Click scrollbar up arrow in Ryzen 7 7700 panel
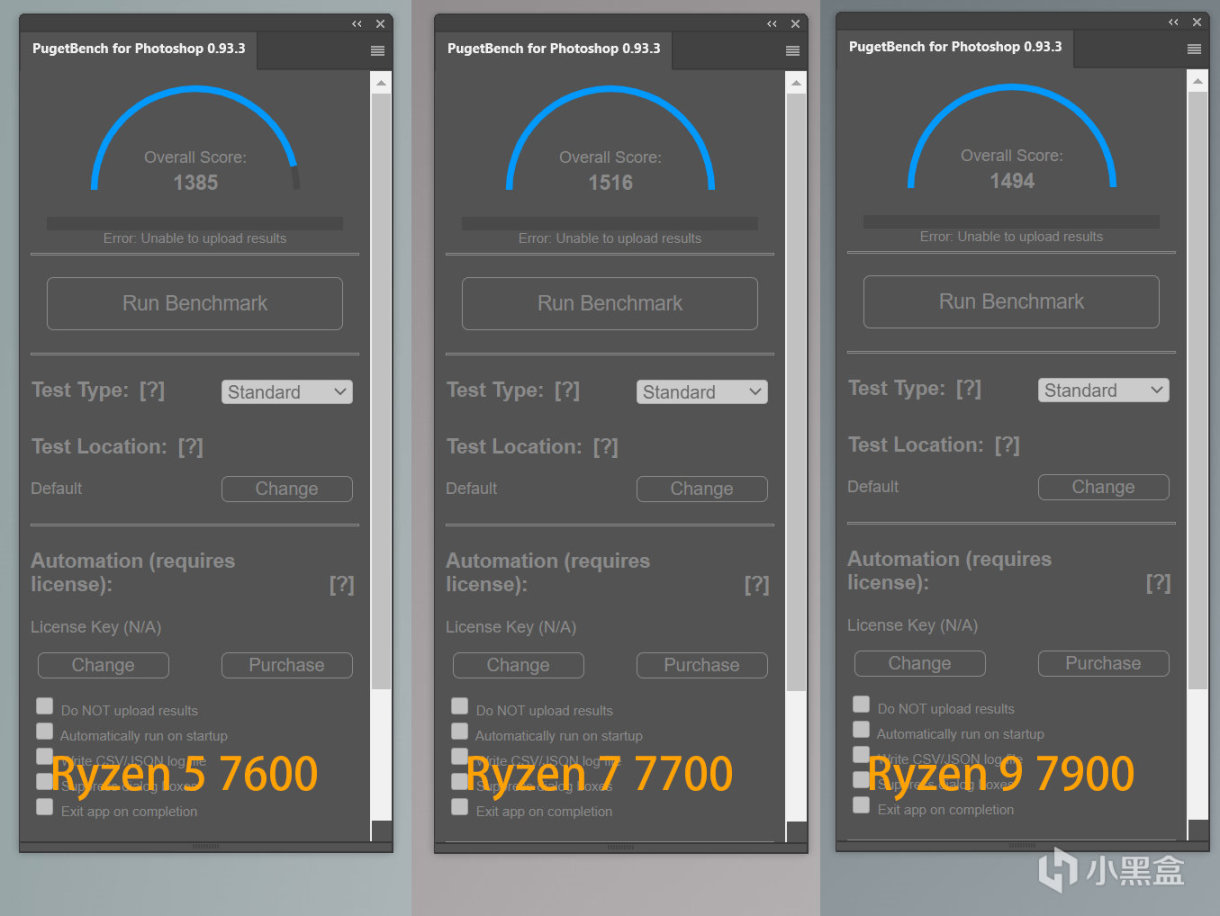Viewport: 1220px width, 916px height. [x=796, y=83]
